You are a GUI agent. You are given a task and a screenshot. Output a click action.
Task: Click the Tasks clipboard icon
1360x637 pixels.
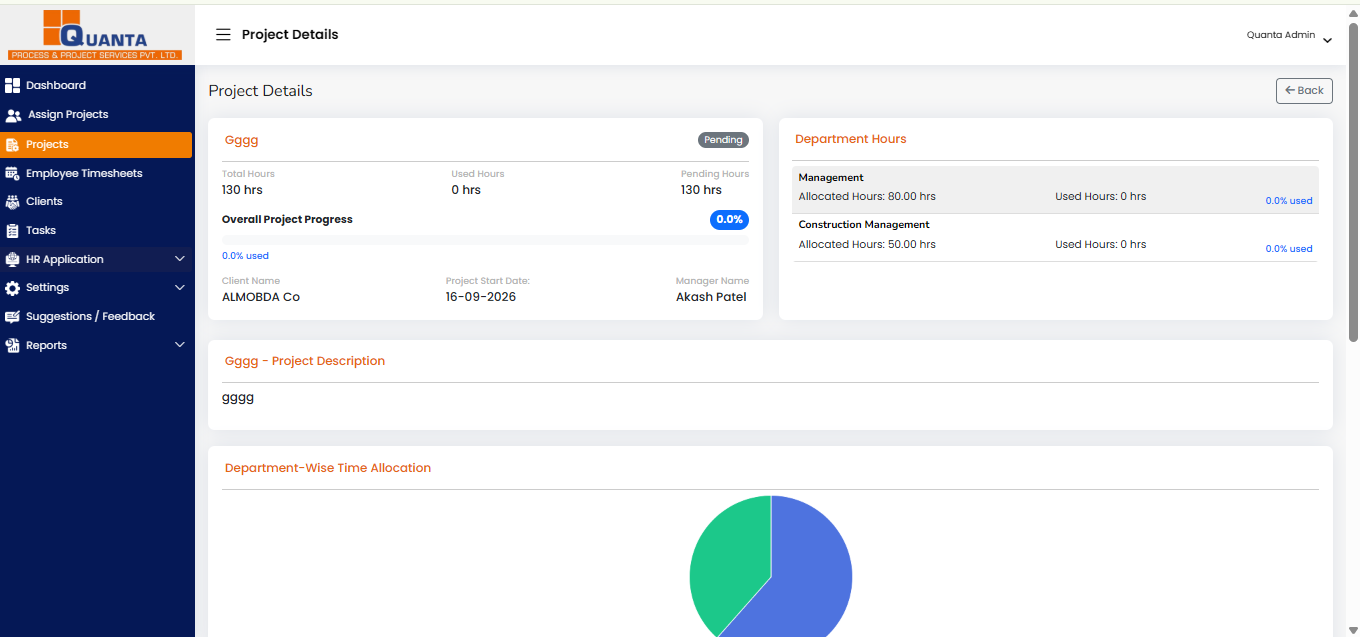coord(12,231)
